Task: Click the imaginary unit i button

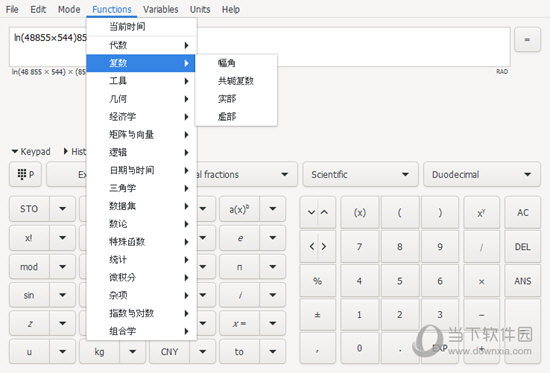Action: [239, 295]
